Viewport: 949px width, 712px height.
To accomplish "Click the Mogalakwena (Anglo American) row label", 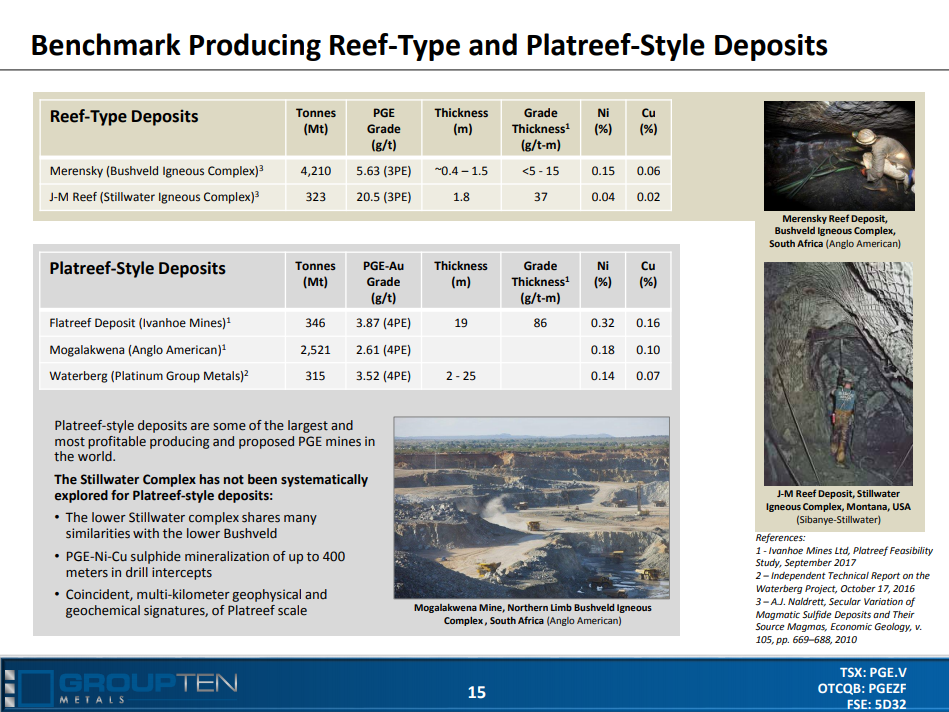I will click(x=138, y=349).
